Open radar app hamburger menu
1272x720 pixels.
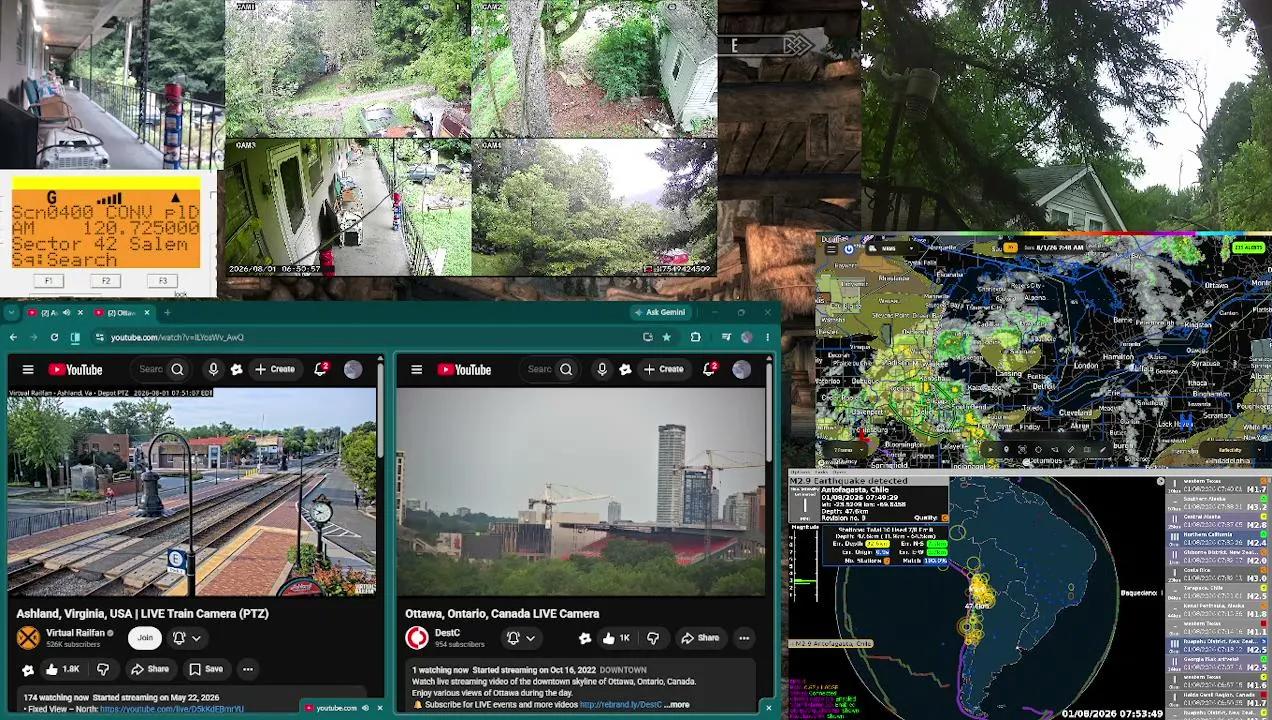point(831,248)
